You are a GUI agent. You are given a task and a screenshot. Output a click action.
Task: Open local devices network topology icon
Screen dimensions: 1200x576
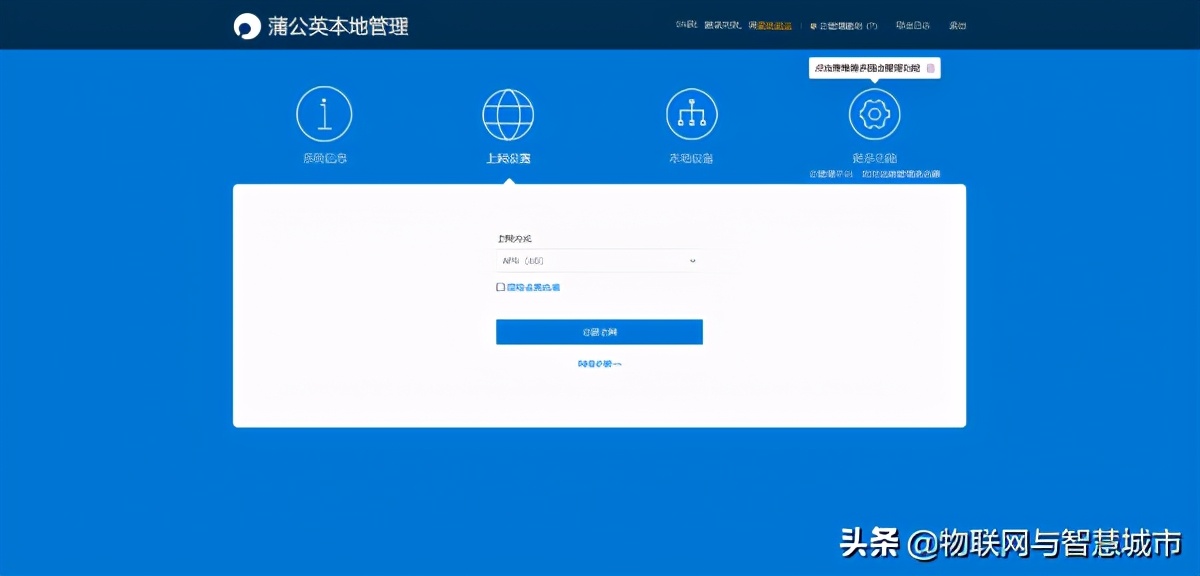(691, 112)
